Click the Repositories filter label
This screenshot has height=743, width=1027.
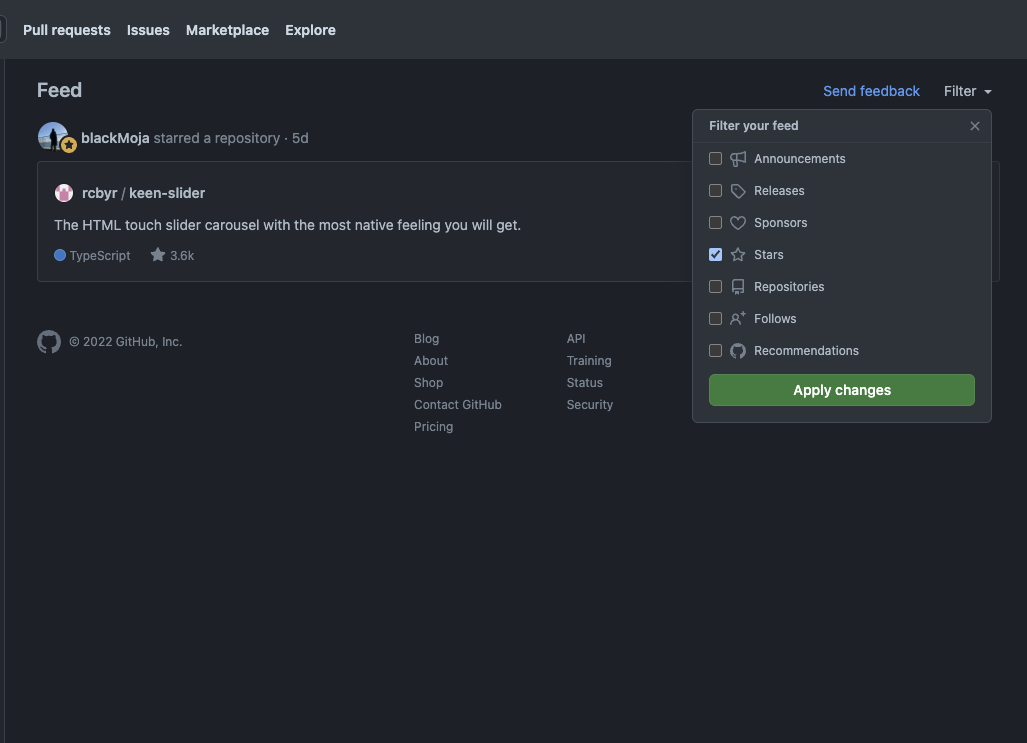click(x=789, y=286)
